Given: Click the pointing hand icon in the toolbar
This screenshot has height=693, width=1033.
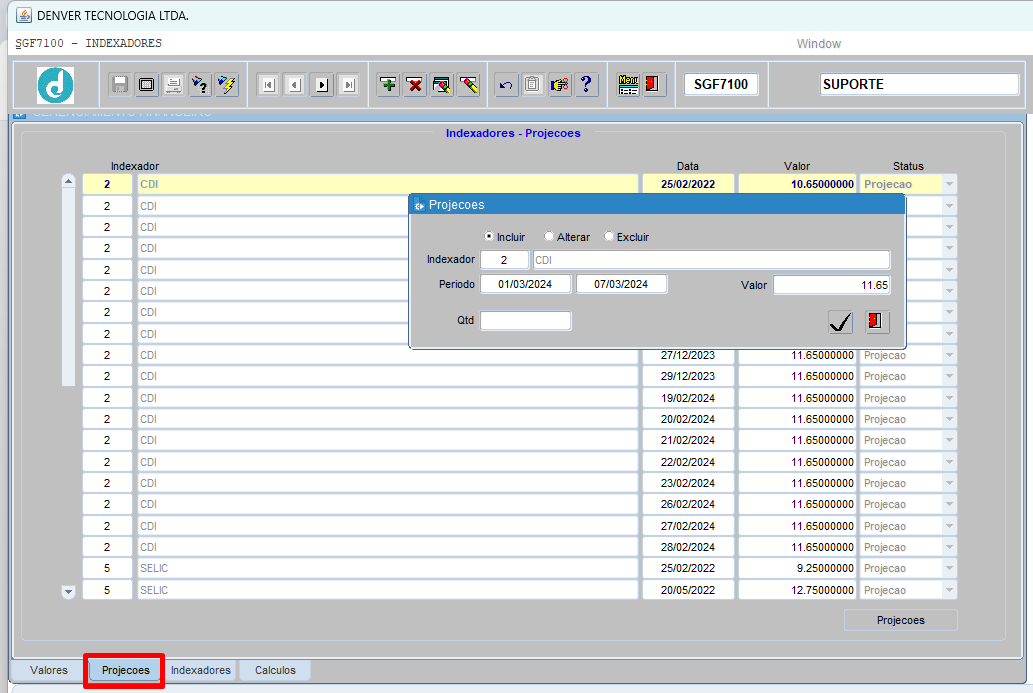Looking at the screenshot, I should [x=559, y=85].
